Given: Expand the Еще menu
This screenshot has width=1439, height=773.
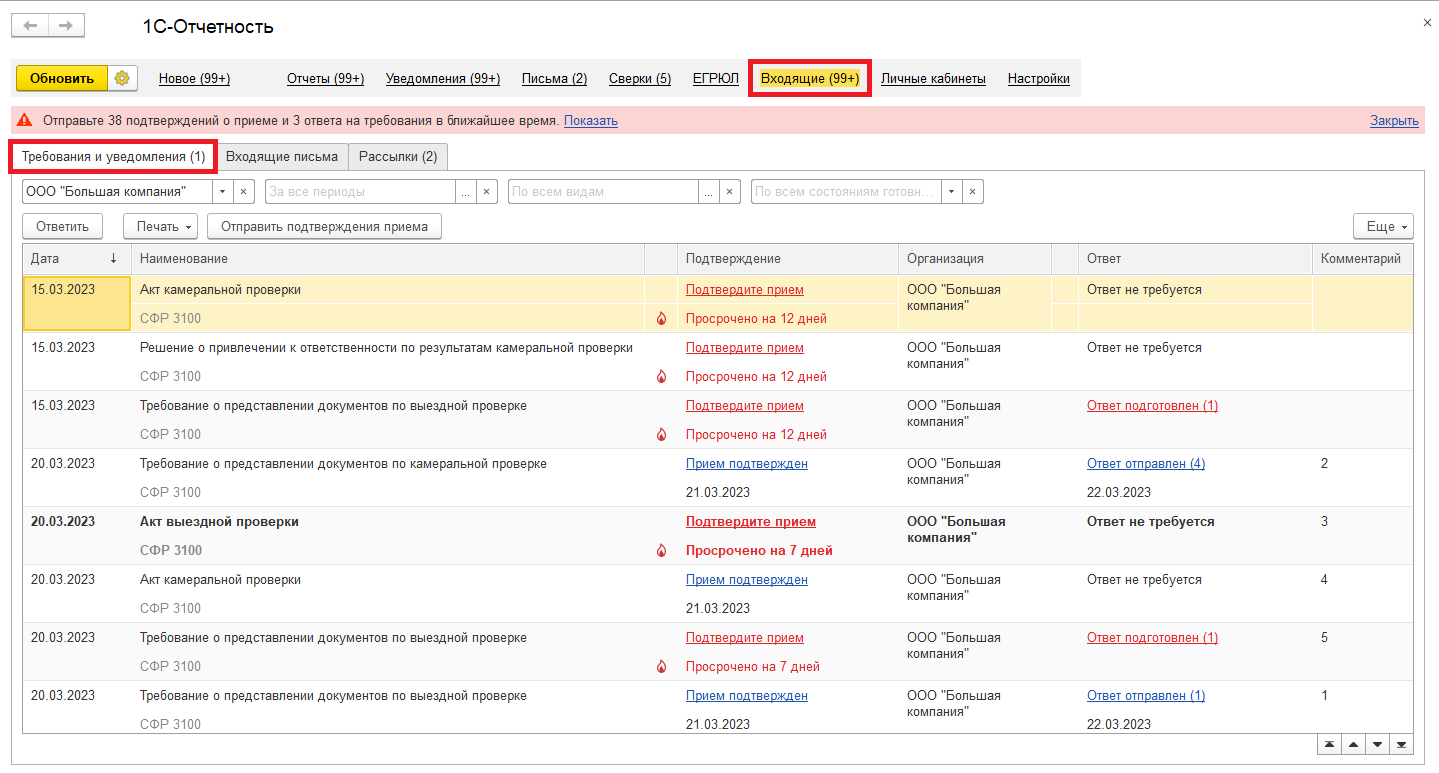Looking at the screenshot, I should (1383, 227).
